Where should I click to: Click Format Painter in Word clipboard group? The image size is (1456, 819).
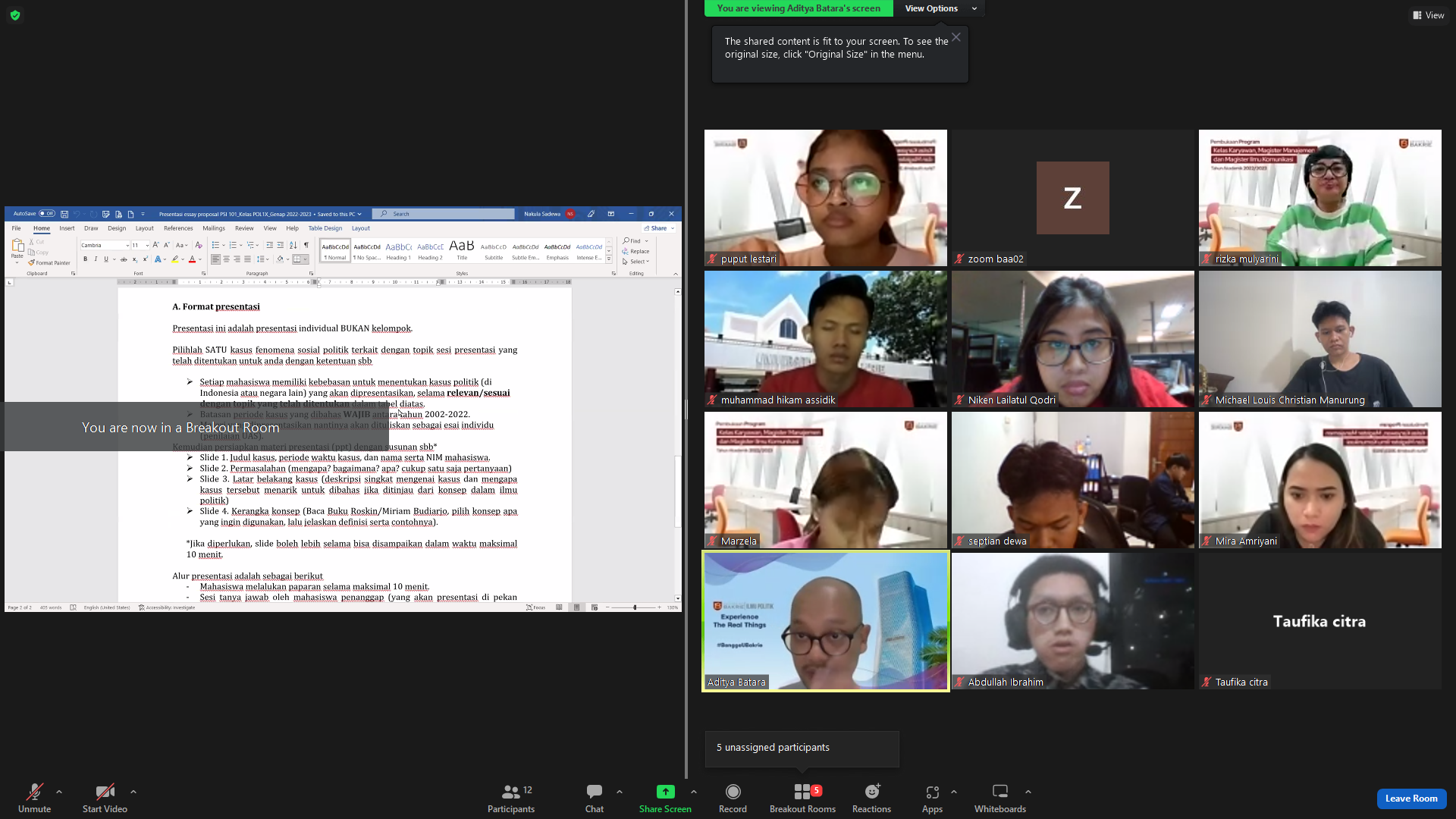(49, 263)
